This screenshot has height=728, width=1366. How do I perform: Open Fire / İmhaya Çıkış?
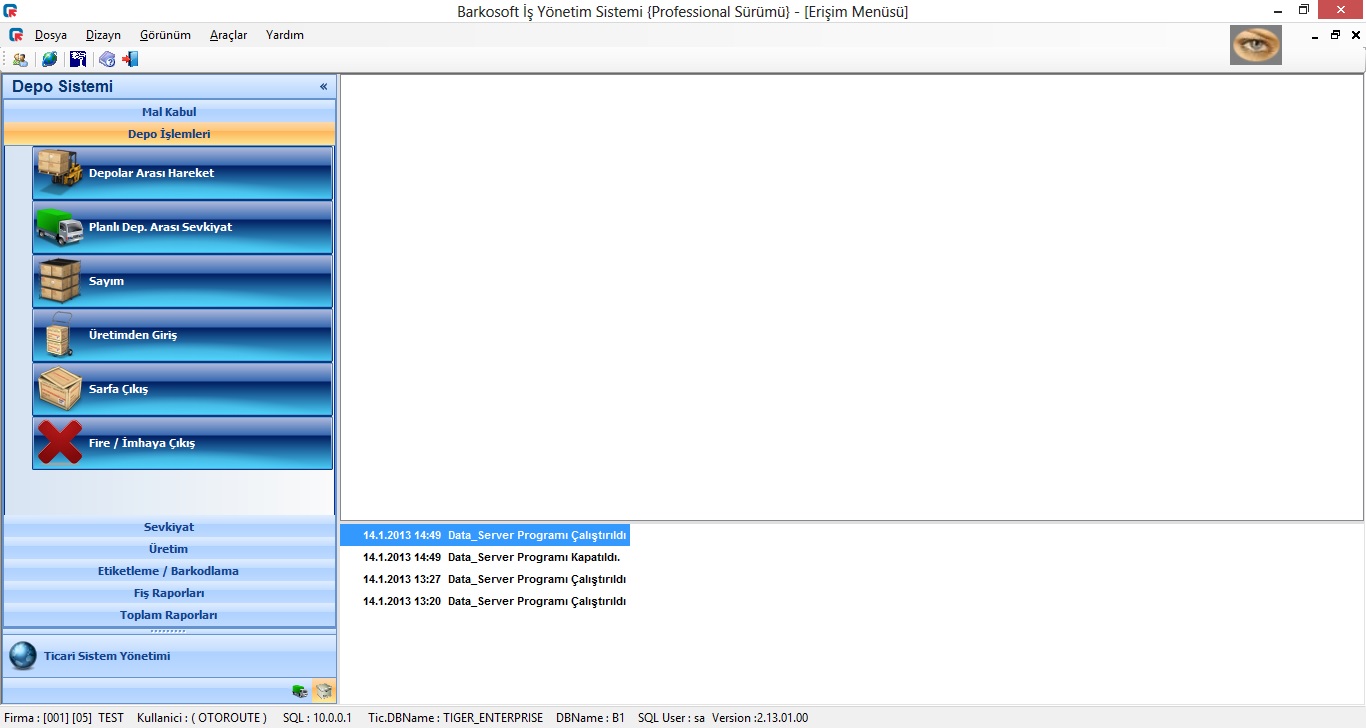(182, 443)
